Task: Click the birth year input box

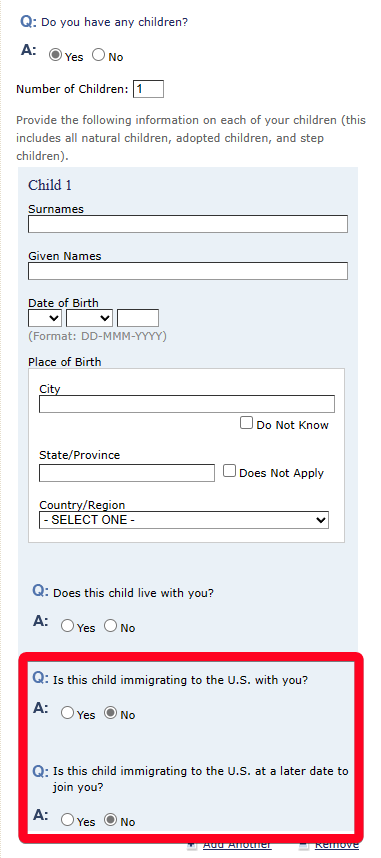Action: click(138, 318)
